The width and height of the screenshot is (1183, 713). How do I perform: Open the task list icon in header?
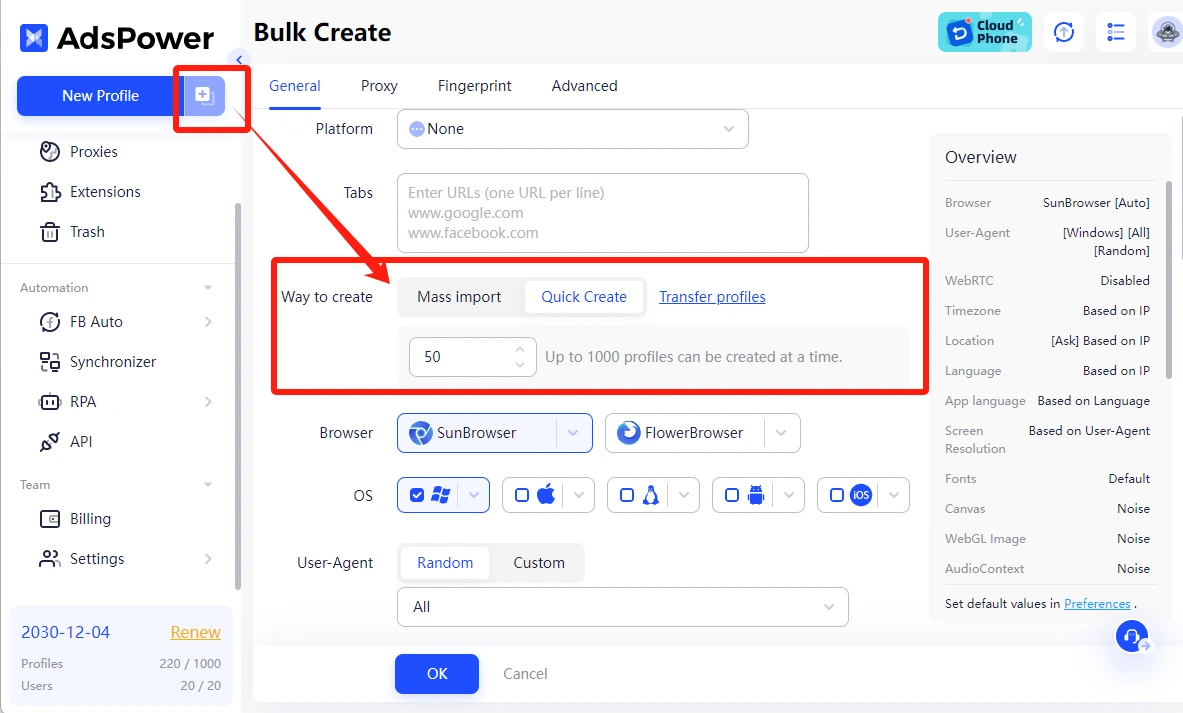1116,32
